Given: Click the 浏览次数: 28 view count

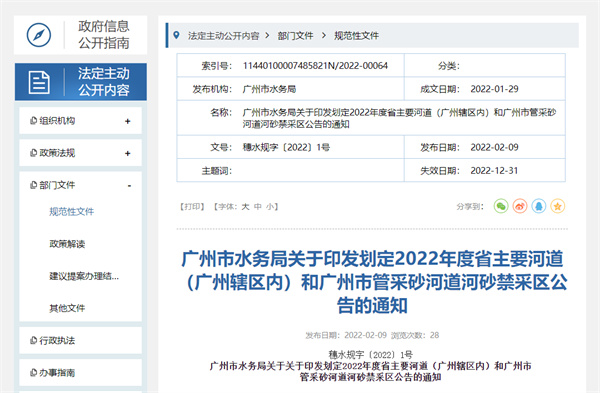Looking at the screenshot, I should 415,335.
